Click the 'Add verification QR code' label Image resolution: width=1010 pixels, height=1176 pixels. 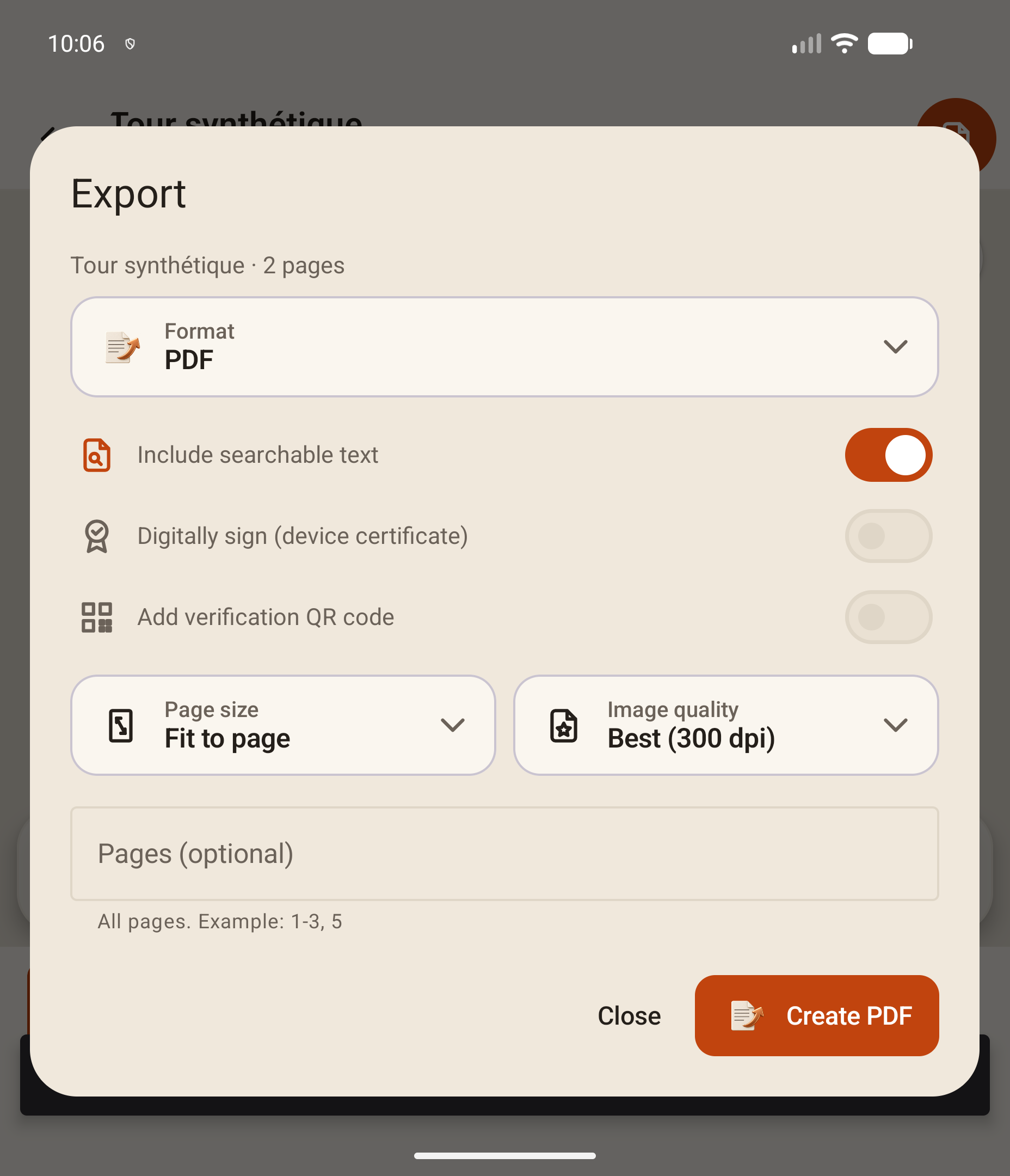(x=266, y=617)
